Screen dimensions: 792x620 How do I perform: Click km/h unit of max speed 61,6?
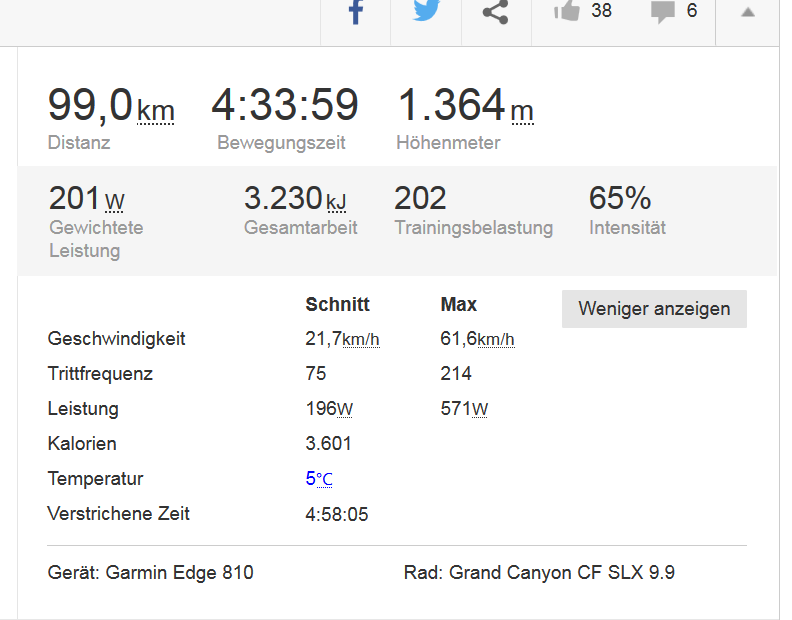496,340
